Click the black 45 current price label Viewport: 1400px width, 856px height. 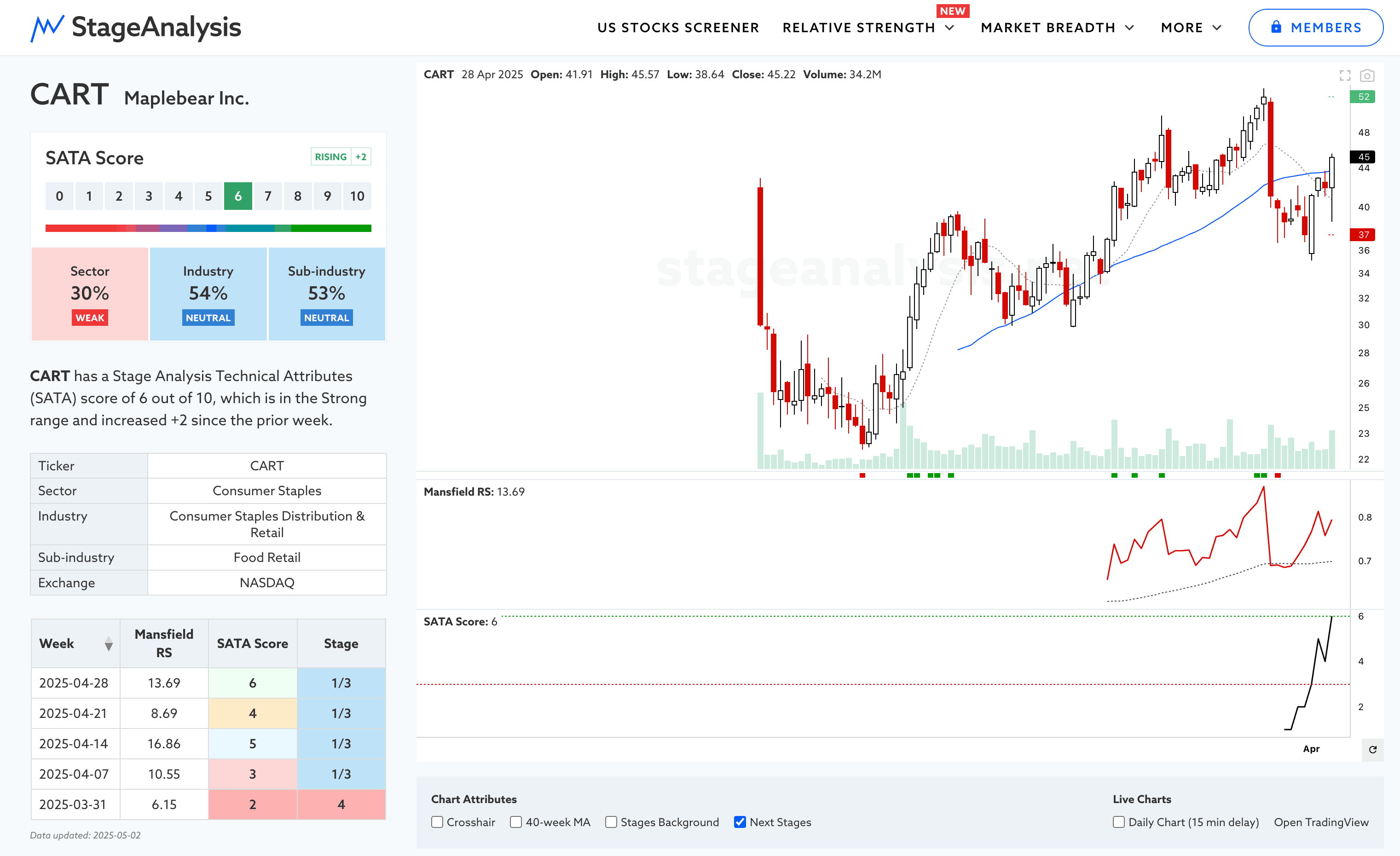point(1363,157)
